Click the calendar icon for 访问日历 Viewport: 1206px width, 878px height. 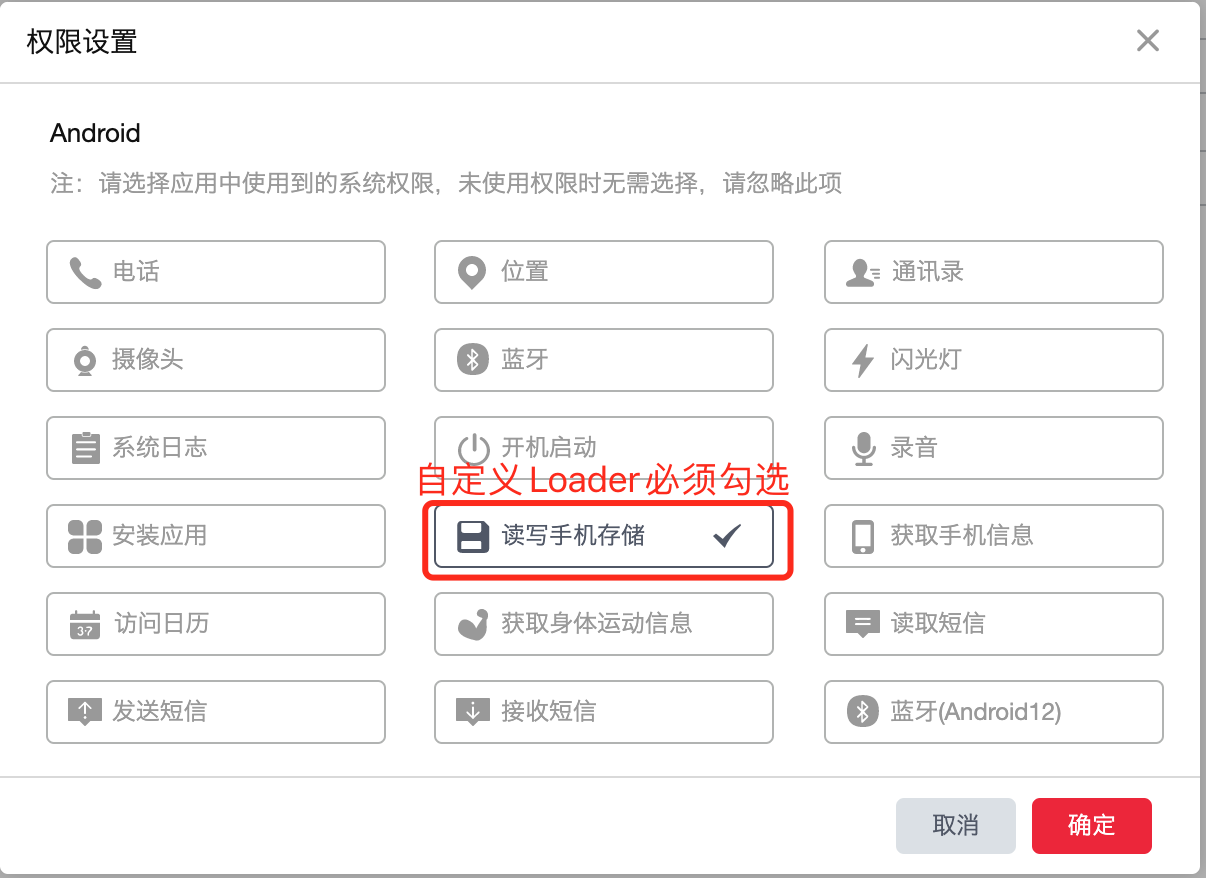pos(85,624)
